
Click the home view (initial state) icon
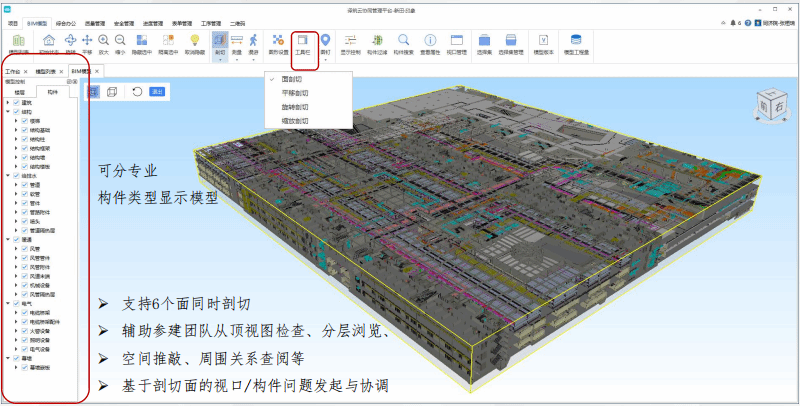tap(49, 40)
